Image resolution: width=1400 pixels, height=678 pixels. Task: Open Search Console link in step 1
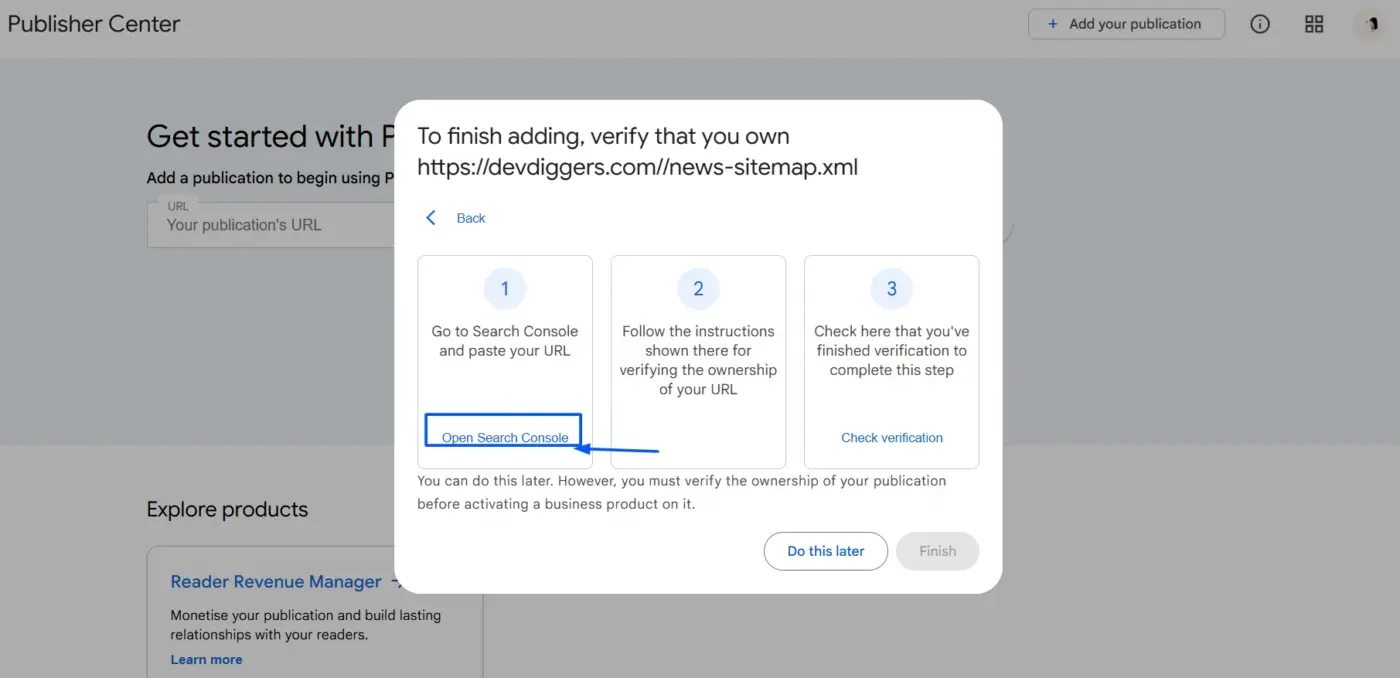pos(505,438)
